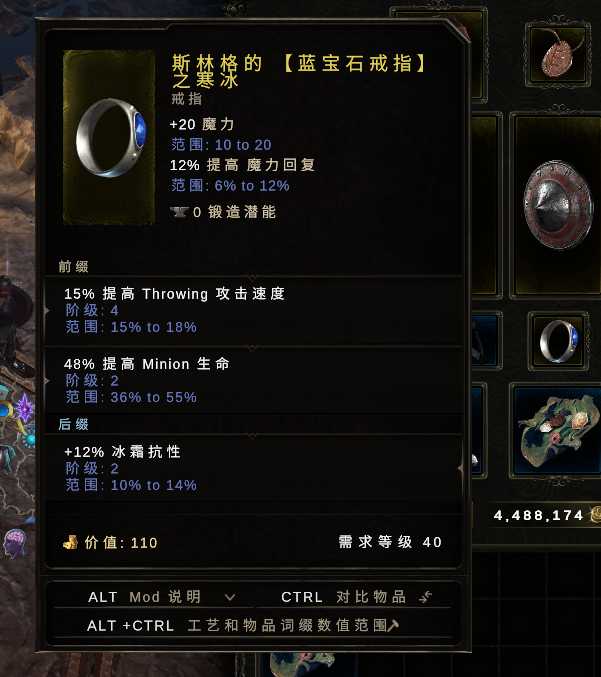
Task: Click the 后缀 section header
Action: 73,424
